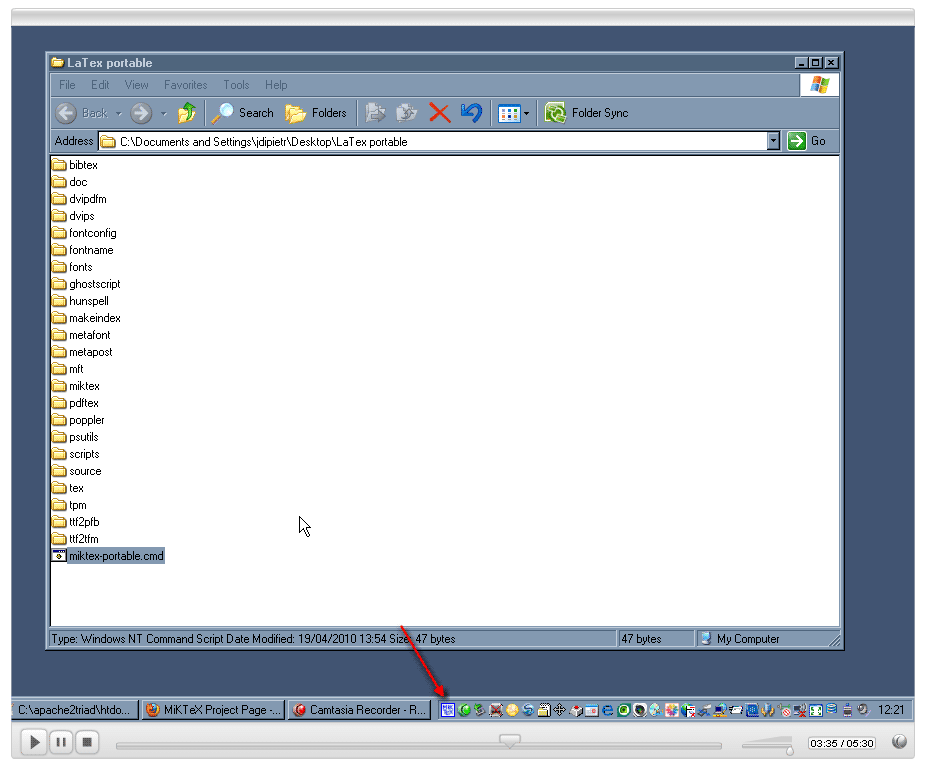
Task: Select the miktex folder
Action: pos(76,387)
